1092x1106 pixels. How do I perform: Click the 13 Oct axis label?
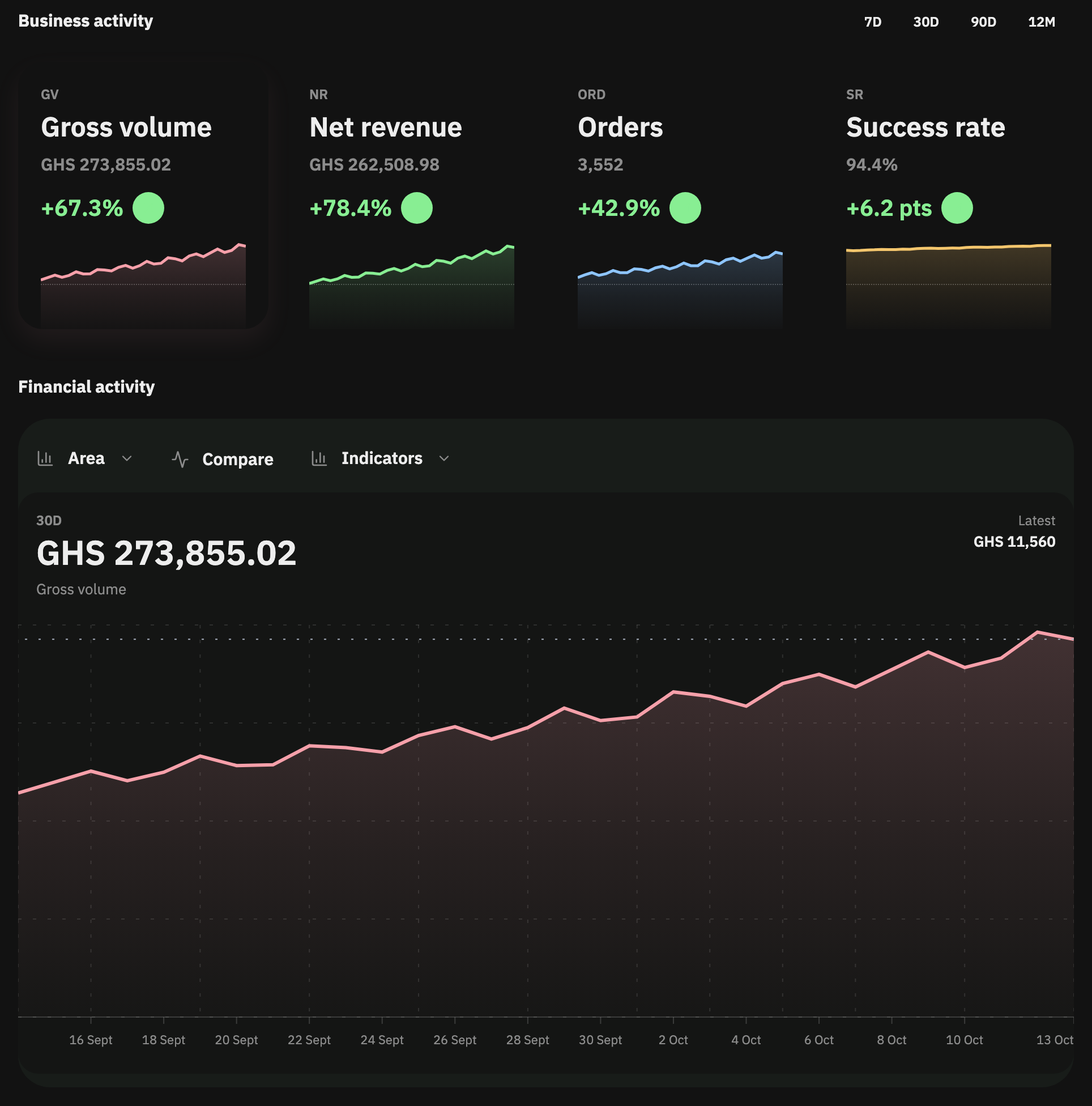1054,1040
